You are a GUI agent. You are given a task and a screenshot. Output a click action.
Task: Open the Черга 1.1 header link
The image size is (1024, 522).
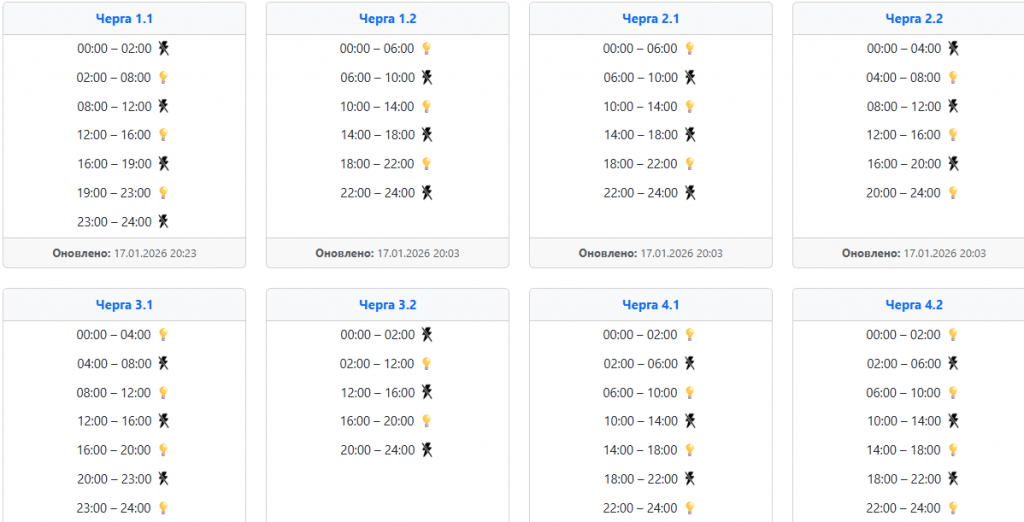point(124,18)
